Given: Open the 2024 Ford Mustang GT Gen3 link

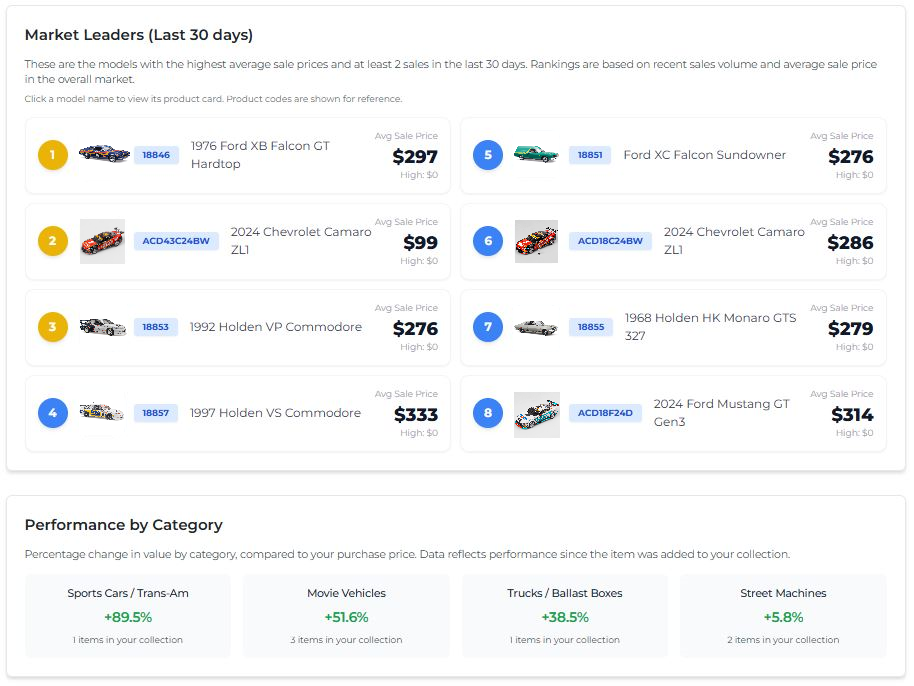Looking at the screenshot, I should click(721, 413).
